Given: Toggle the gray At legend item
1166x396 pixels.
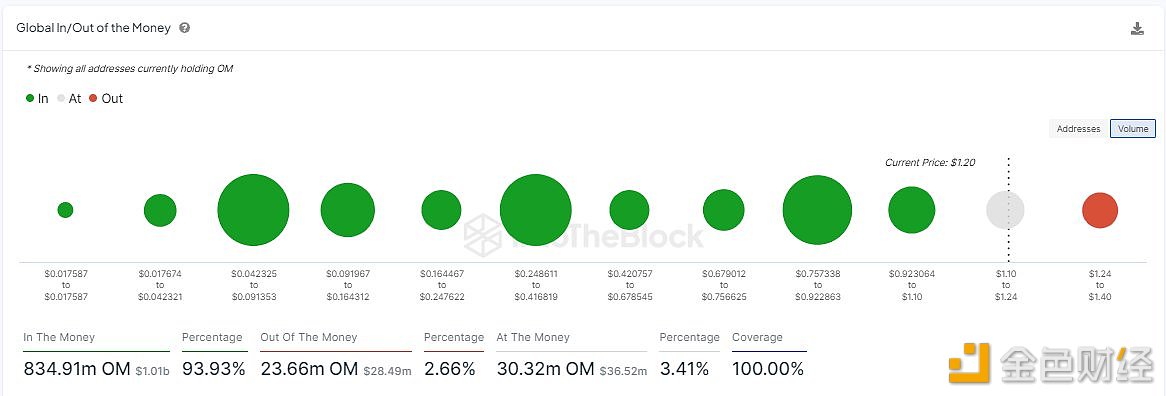Looking at the screenshot, I should point(69,98).
